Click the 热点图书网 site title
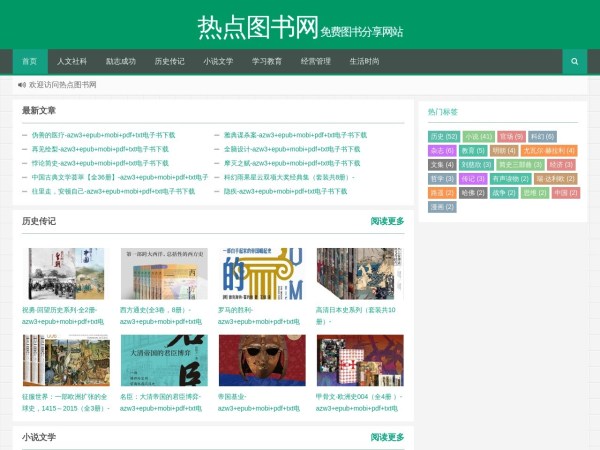 click(257, 25)
